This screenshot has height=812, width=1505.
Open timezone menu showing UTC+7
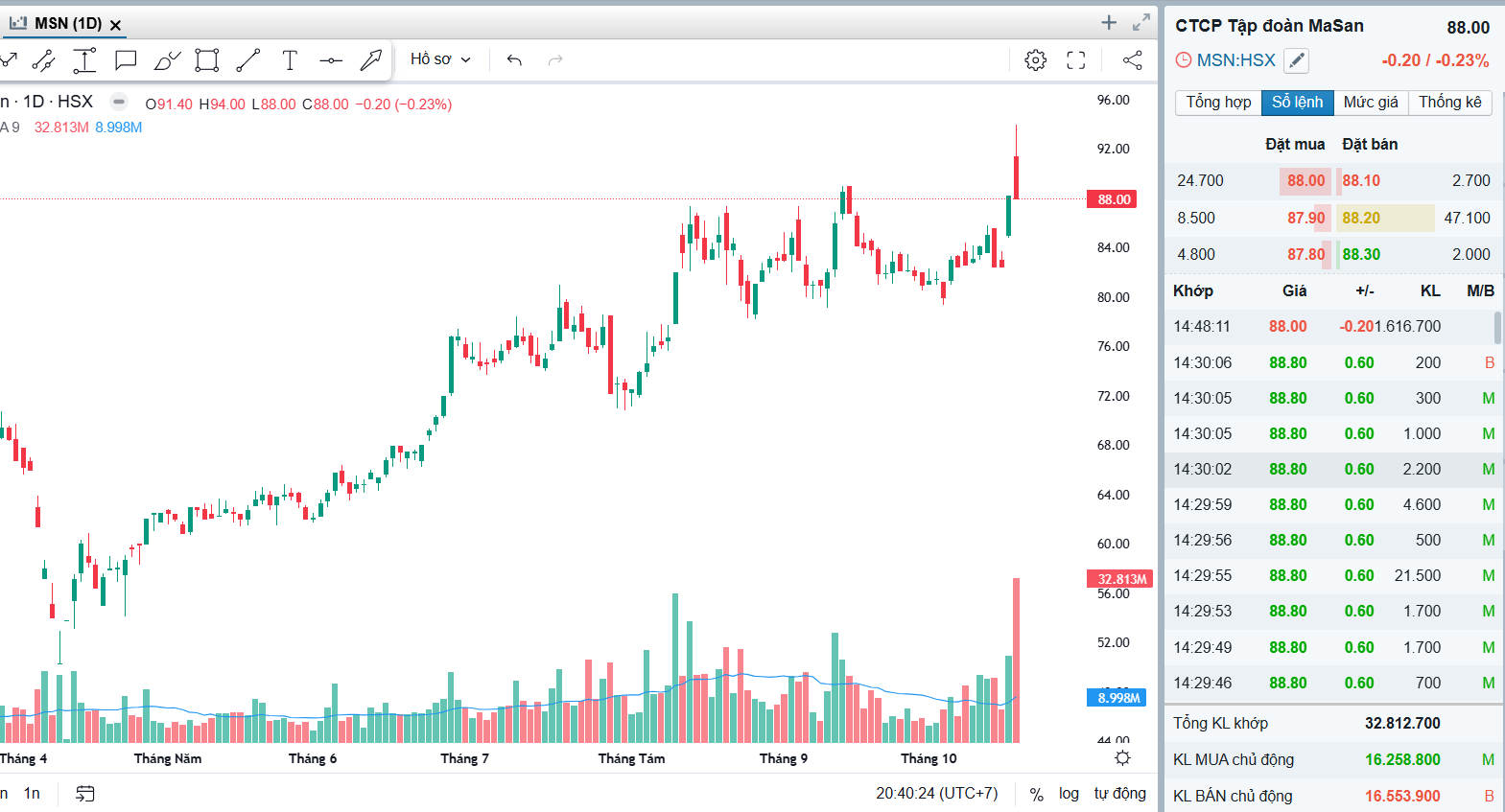(936, 794)
